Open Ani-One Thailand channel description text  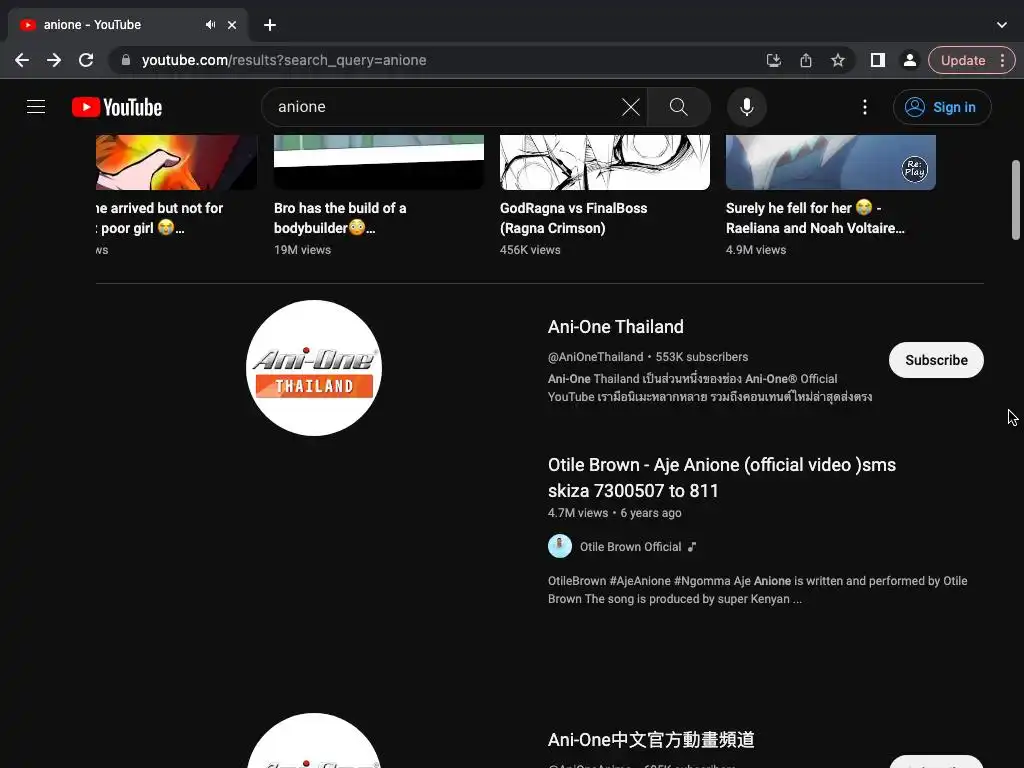coord(710,387)
